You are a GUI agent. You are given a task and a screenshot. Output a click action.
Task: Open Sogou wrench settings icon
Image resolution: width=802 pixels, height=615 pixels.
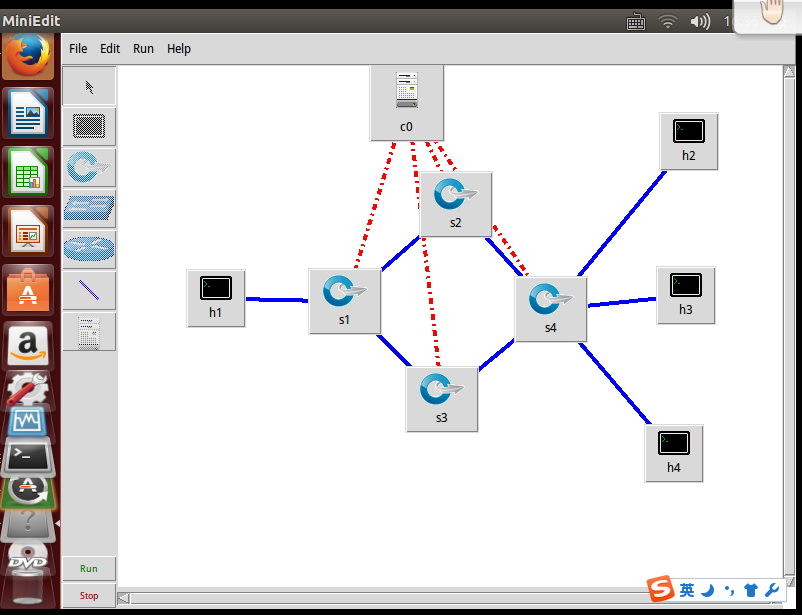point(772,590)
